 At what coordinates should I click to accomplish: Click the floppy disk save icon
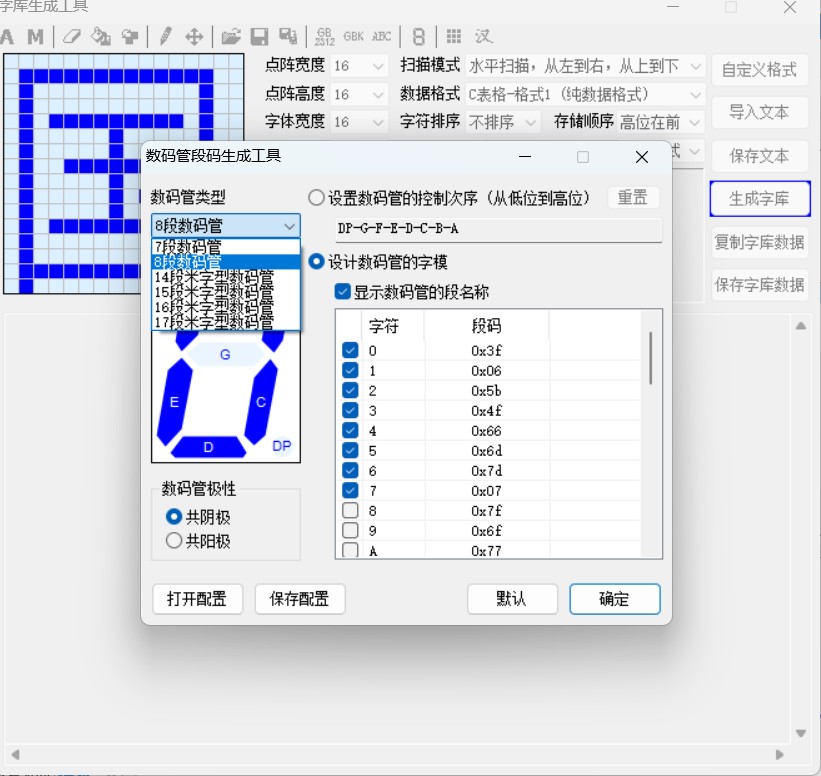[x=259, y=37]
